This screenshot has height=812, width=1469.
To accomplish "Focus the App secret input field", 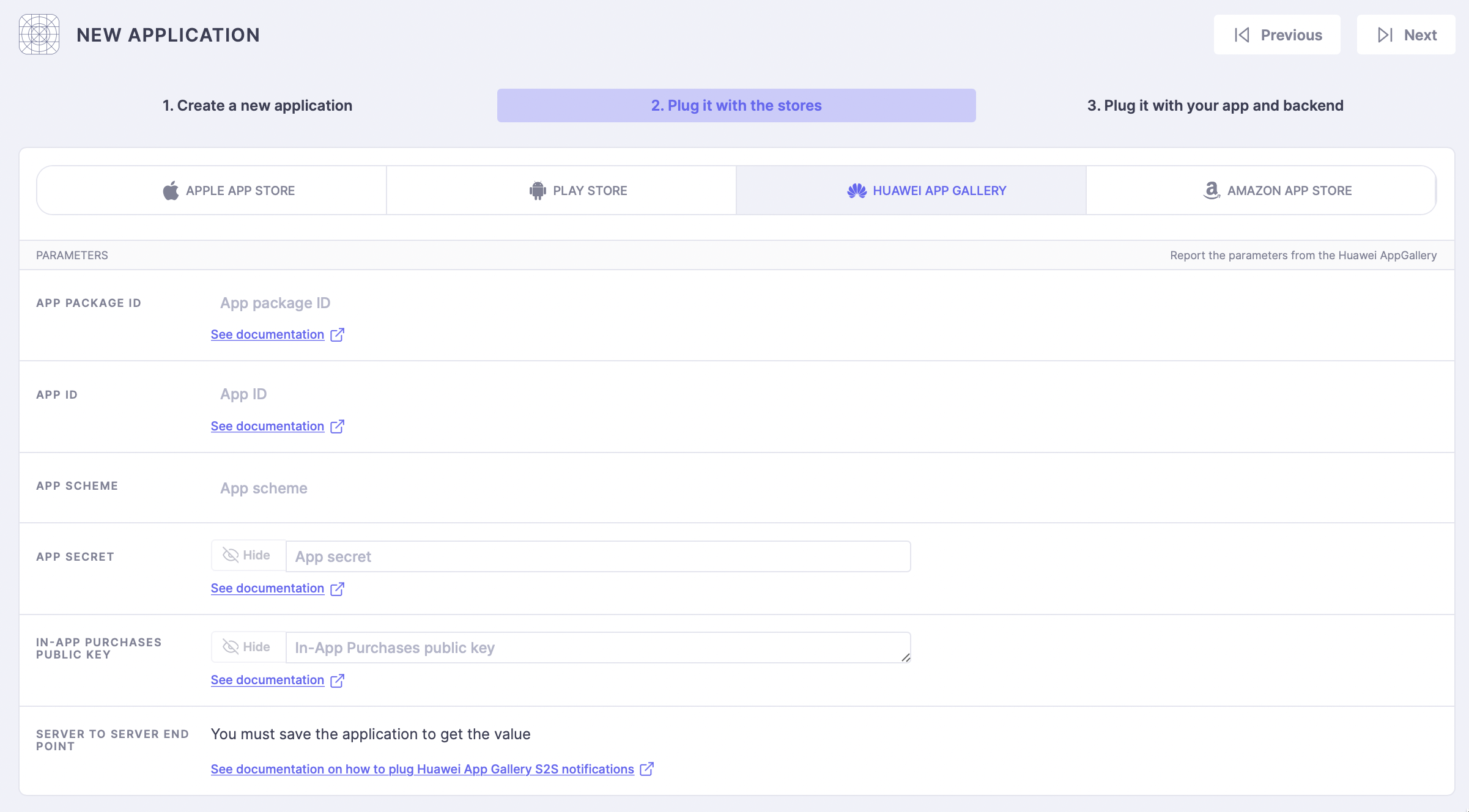I will tap(598, 556).
